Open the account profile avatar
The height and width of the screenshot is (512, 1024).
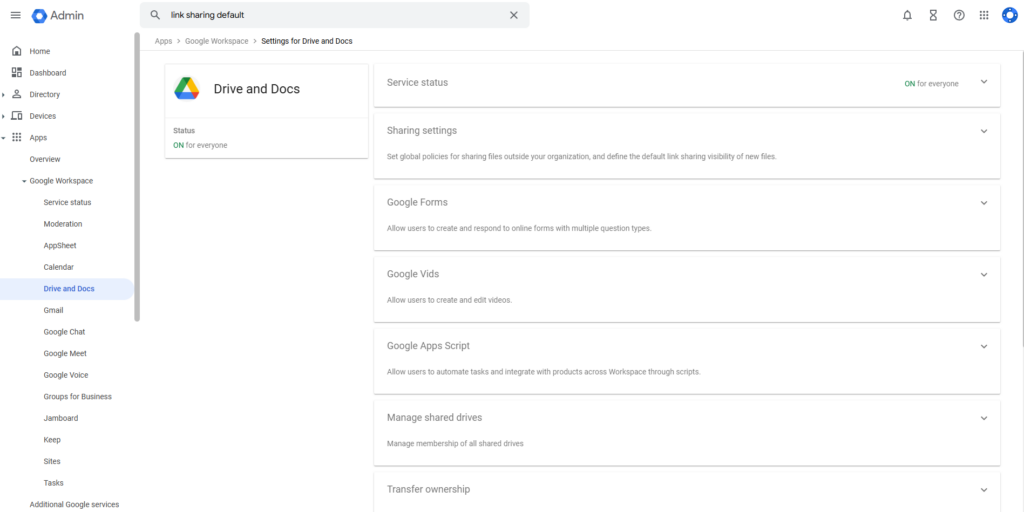(1010, 15)
